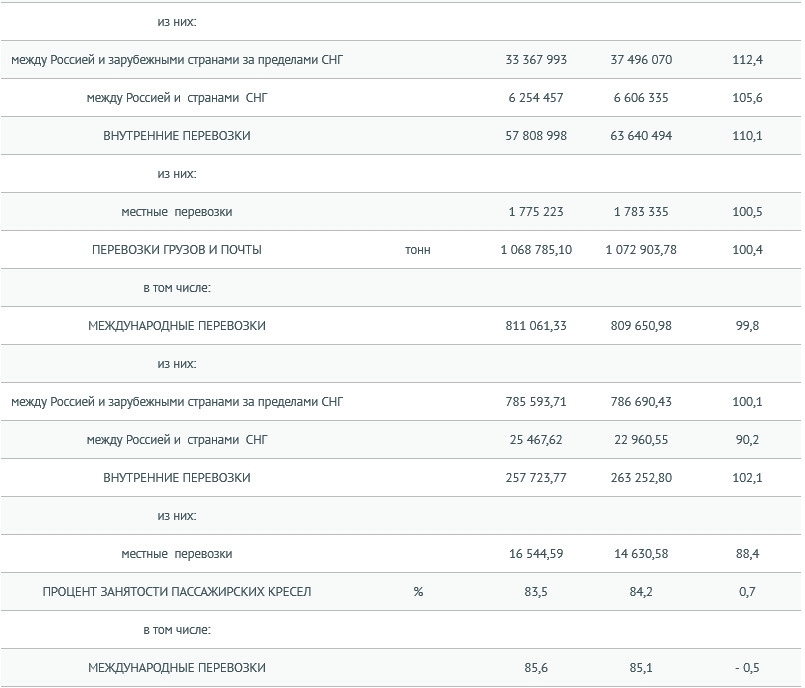805x688 pixels.
Task: Select the ПРОЦЕНТ ЗАНЯТОСТИ ПАССАЖИРСКИХ КРЕСЕЛ label
Action: 177,591
